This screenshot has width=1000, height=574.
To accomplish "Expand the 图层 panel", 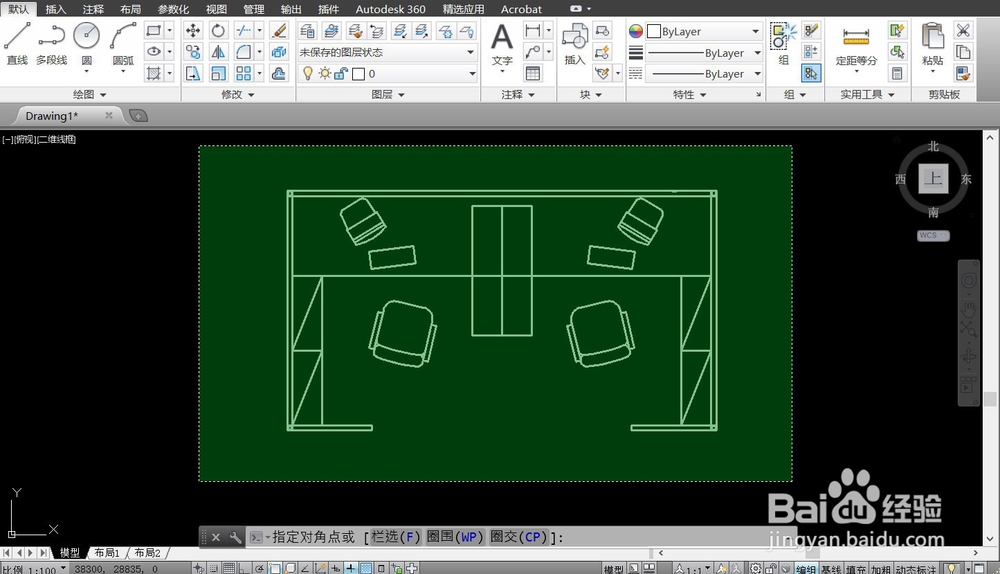I will (x=388, y=94).
